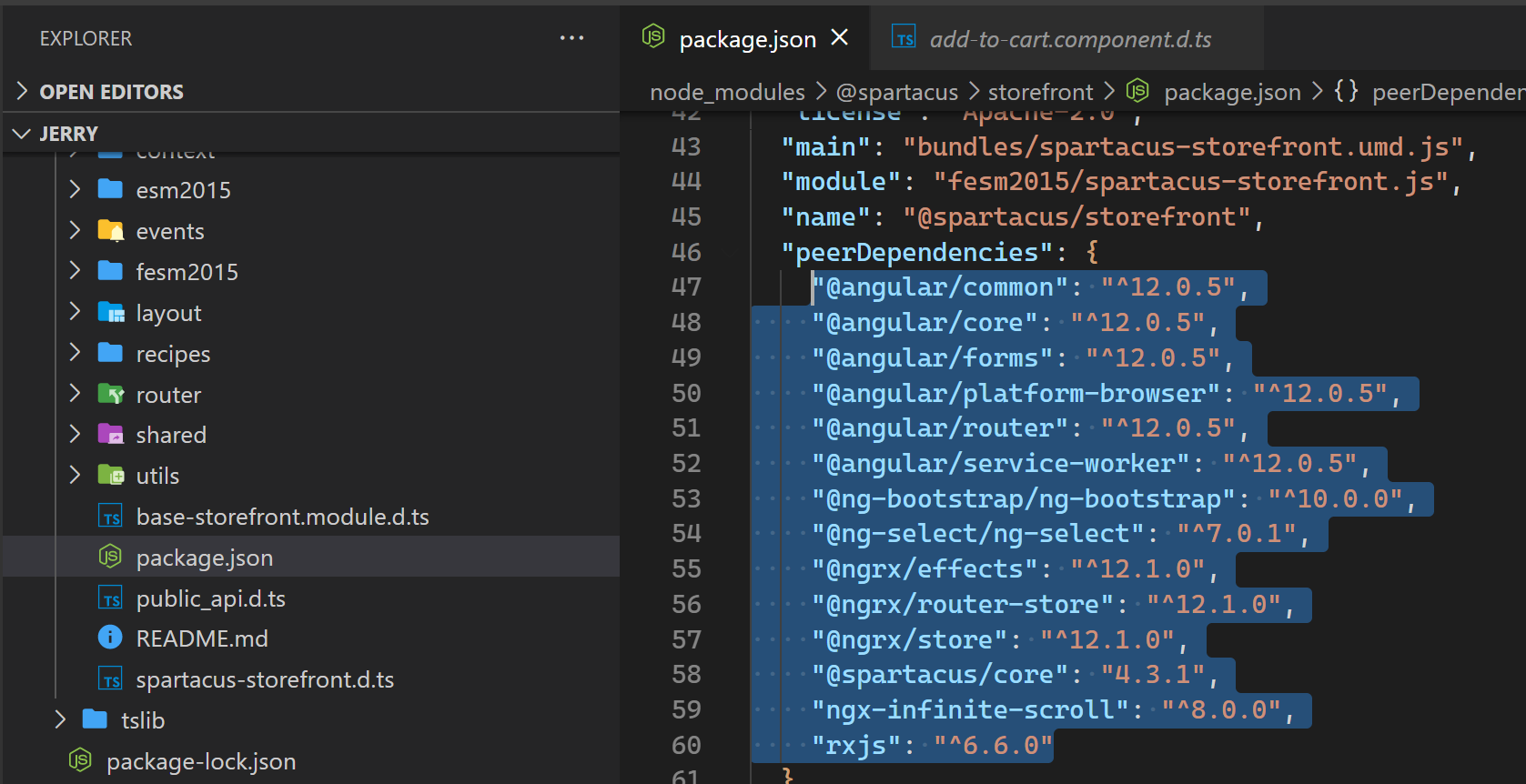Open Explorer more actions ellipsis menu
The width and height of the screenshot is (1526, 784).
coord(571,38)
